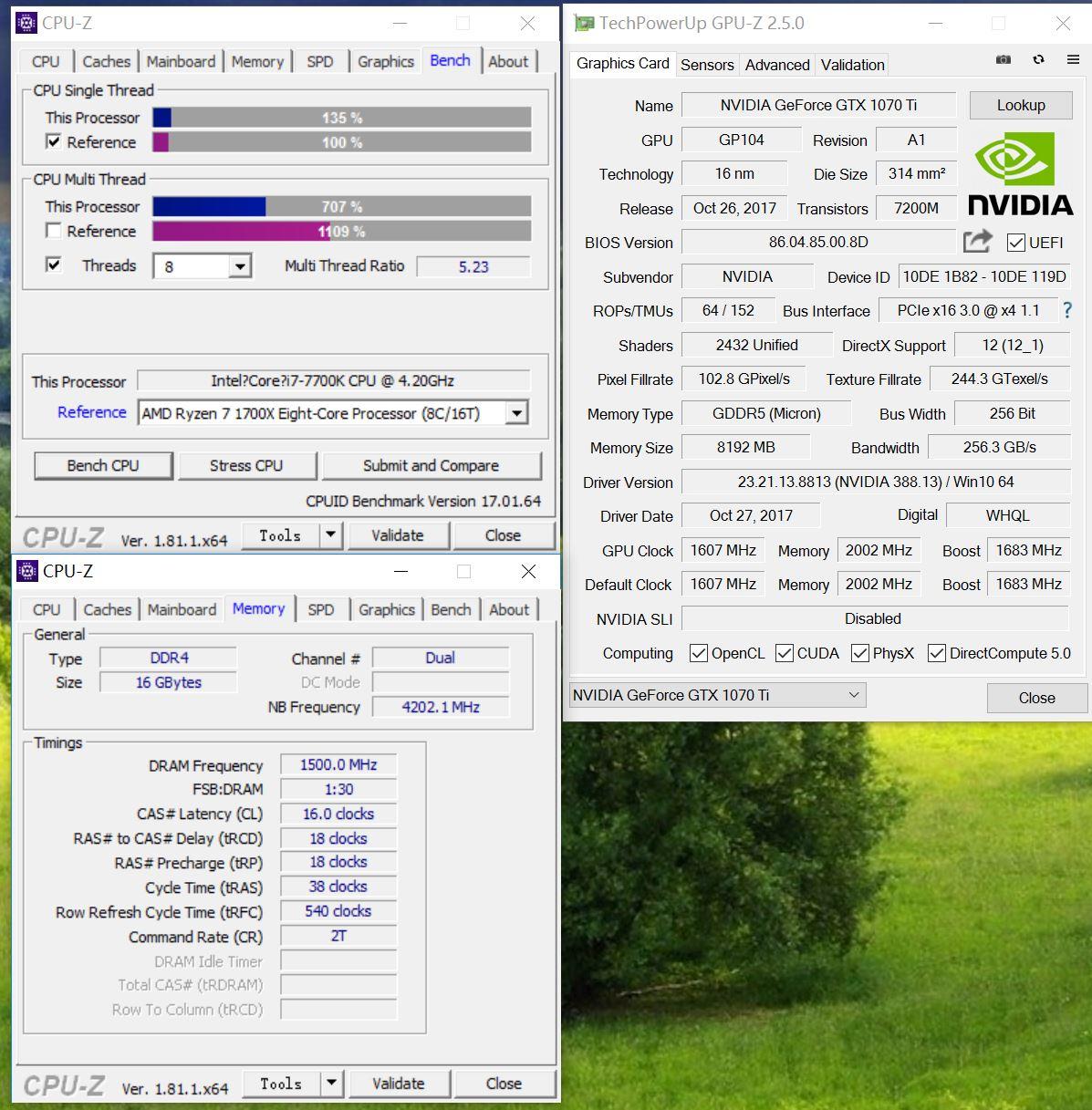
Task: Open About tab in CPU-Z Bench window
Action: click(x=508, y=61)
